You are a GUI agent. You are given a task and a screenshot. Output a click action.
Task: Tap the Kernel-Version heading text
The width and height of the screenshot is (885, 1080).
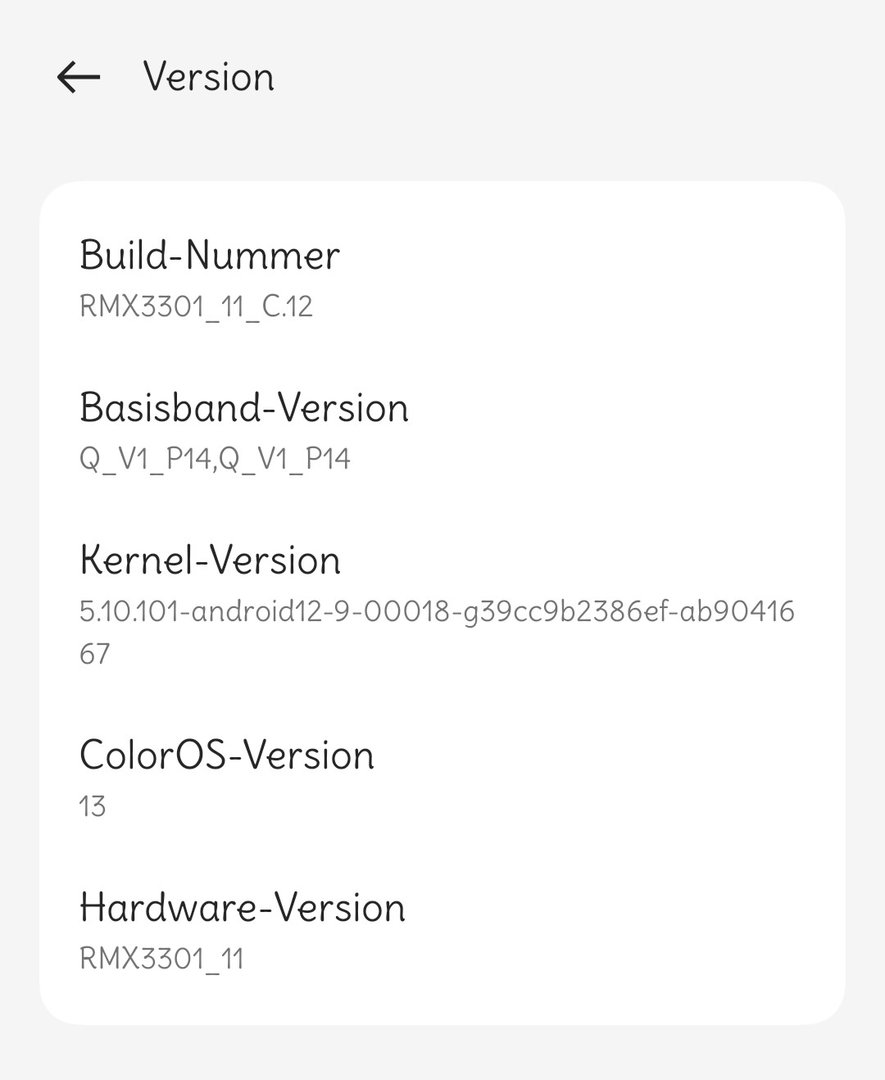tap(210, 560)
